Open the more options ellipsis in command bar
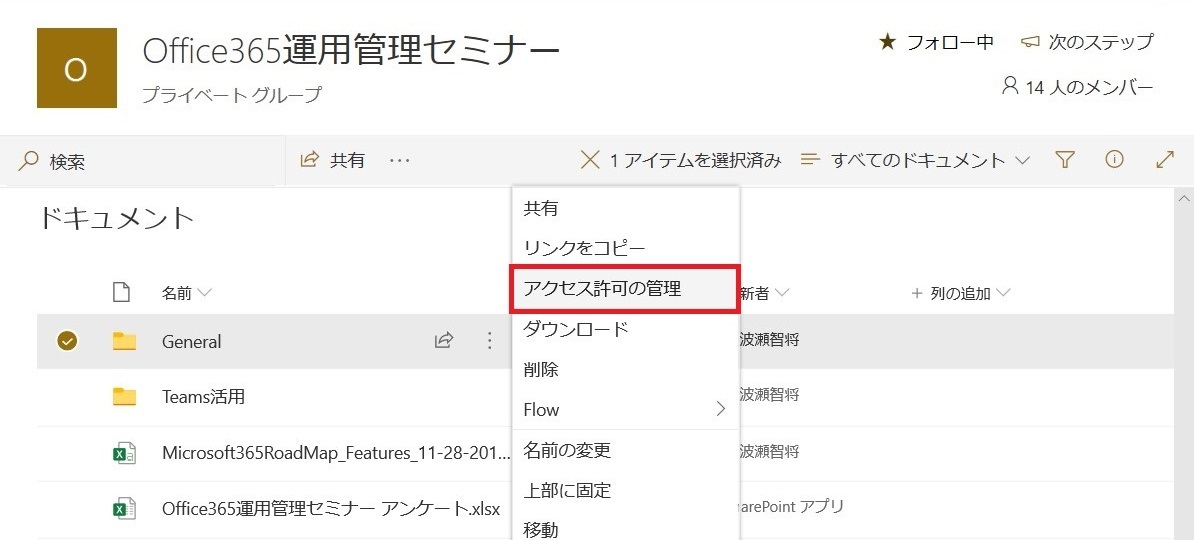Image resolution: width=1194 pixels, height=540 pixels. click(x=400, y=161)
